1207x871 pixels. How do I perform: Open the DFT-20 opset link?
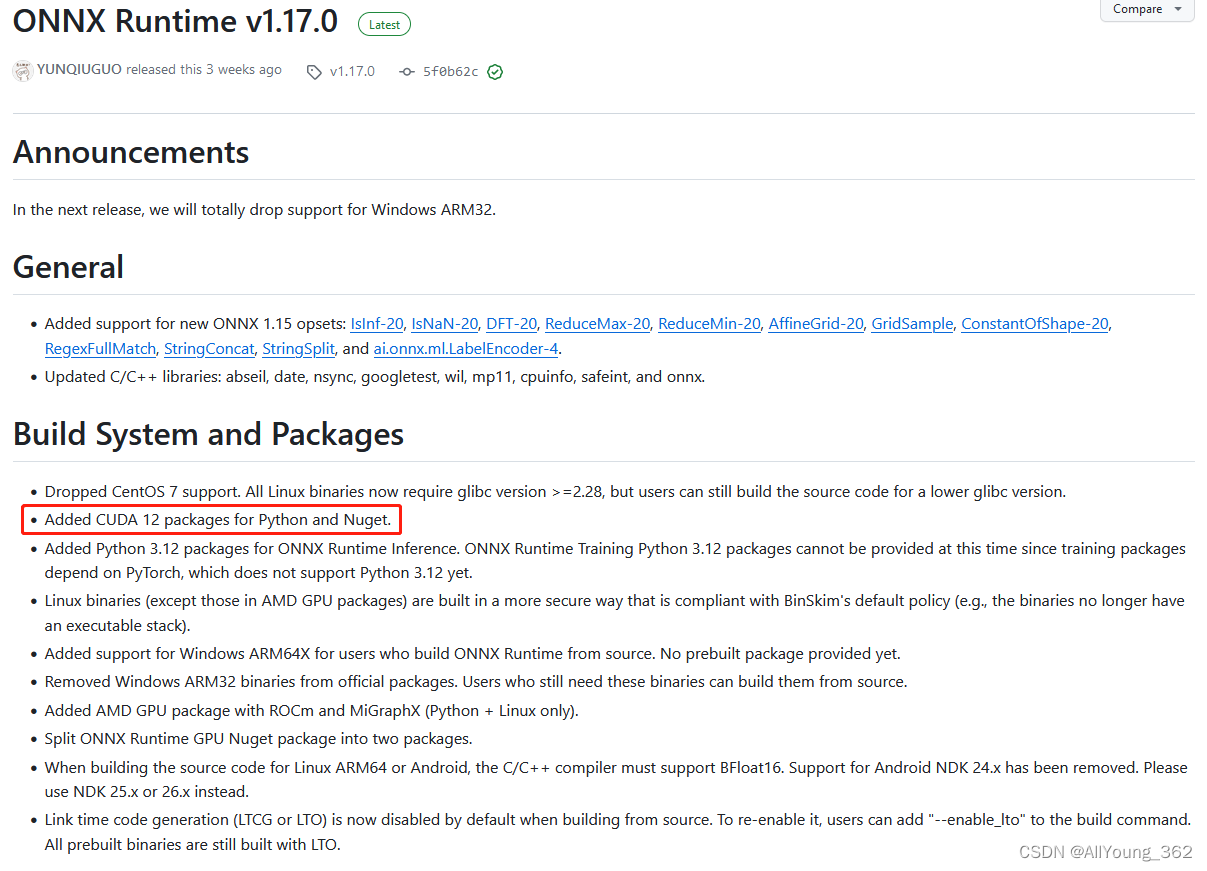511,323
